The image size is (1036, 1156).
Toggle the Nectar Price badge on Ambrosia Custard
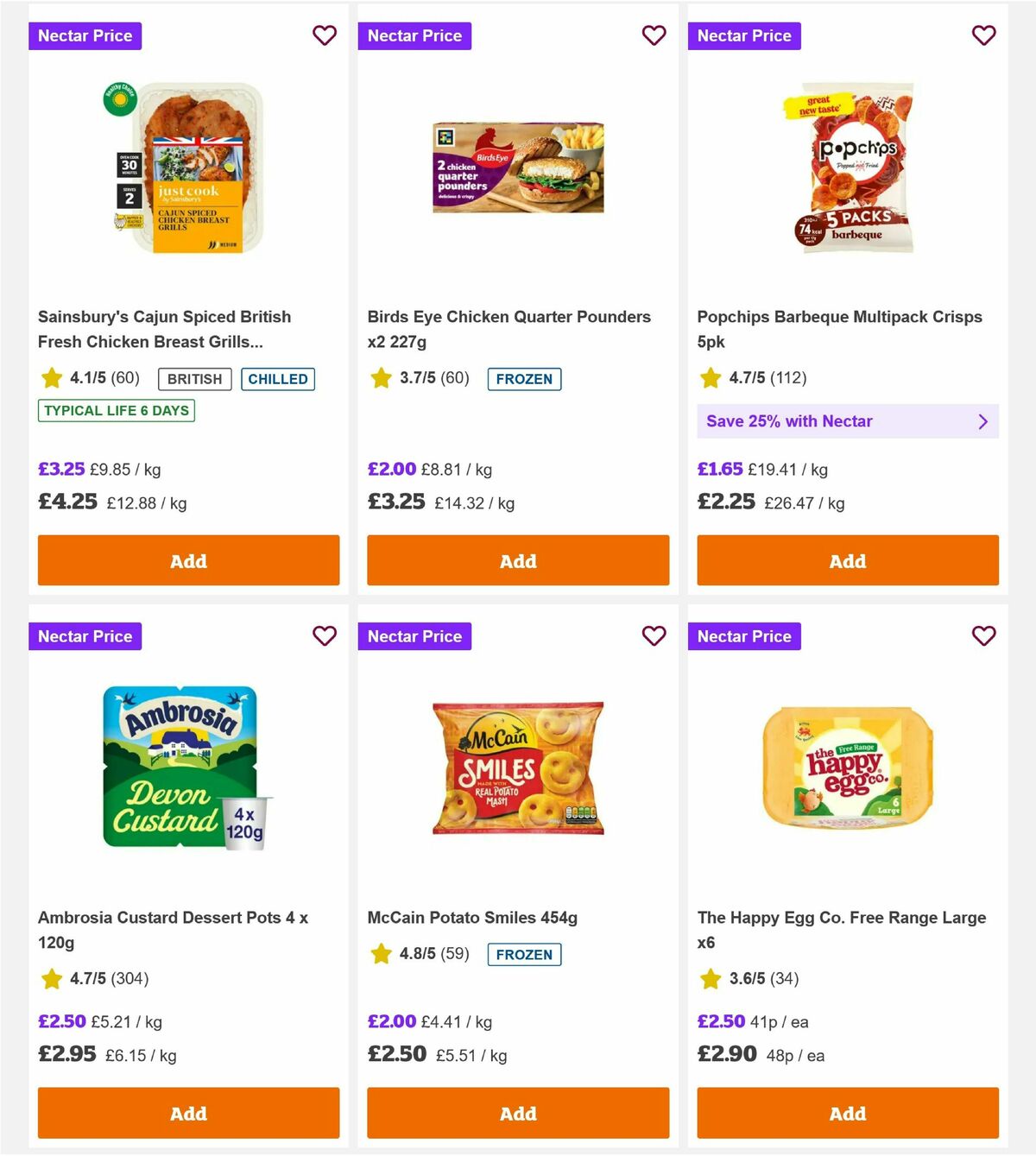click(x=85, y=636)
